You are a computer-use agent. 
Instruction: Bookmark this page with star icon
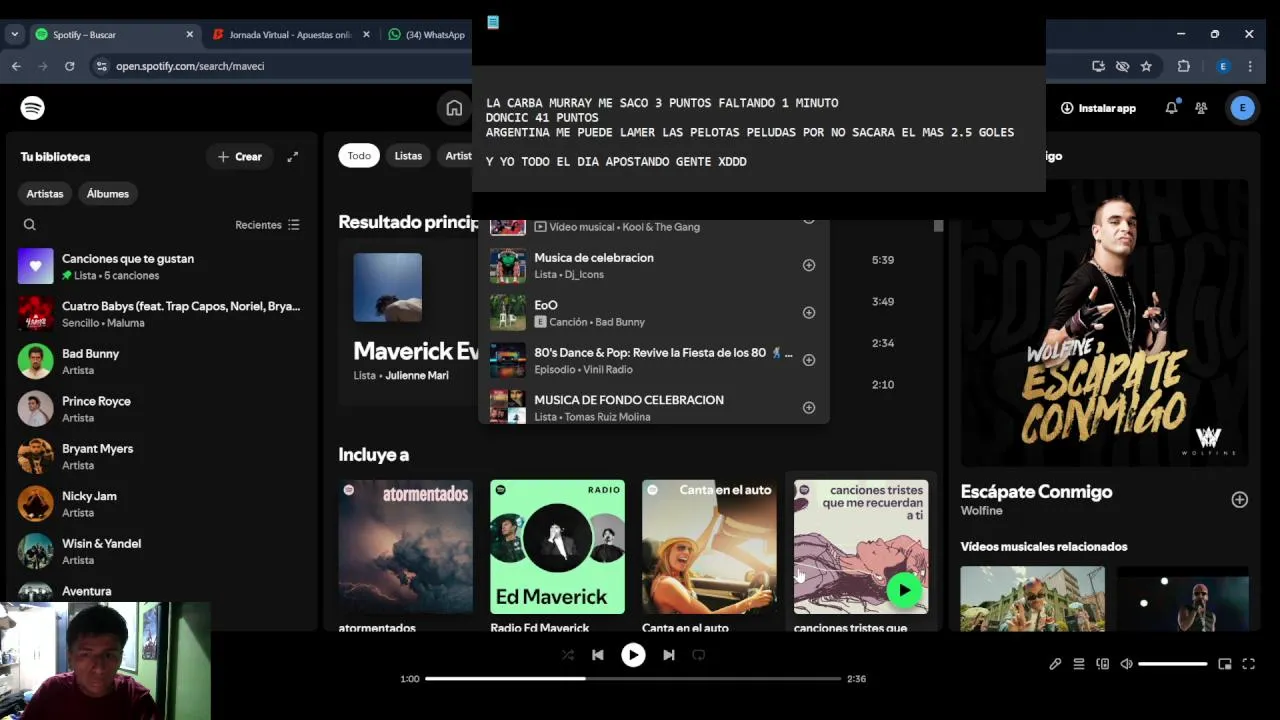(x=1146, y=66)
